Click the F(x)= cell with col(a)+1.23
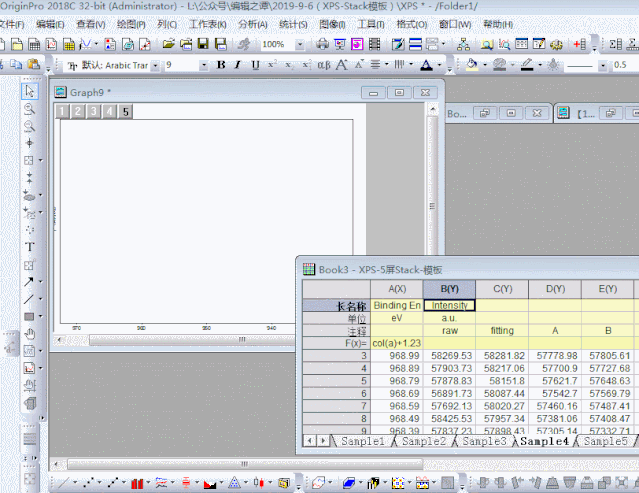639x493 pixels. tap(397, 342)
